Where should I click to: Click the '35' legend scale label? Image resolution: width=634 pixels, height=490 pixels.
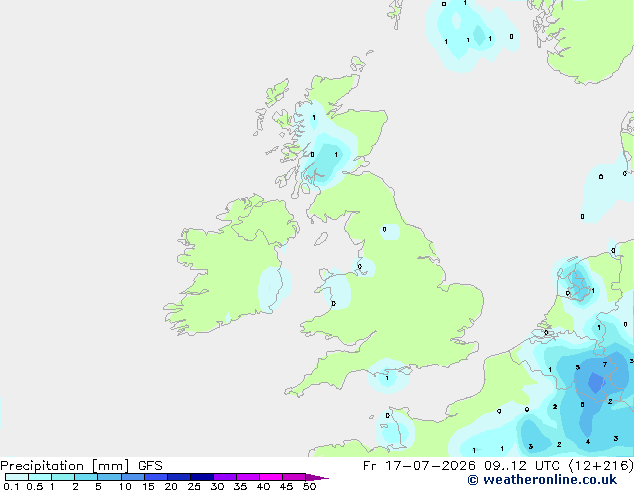tap(240, 486)
